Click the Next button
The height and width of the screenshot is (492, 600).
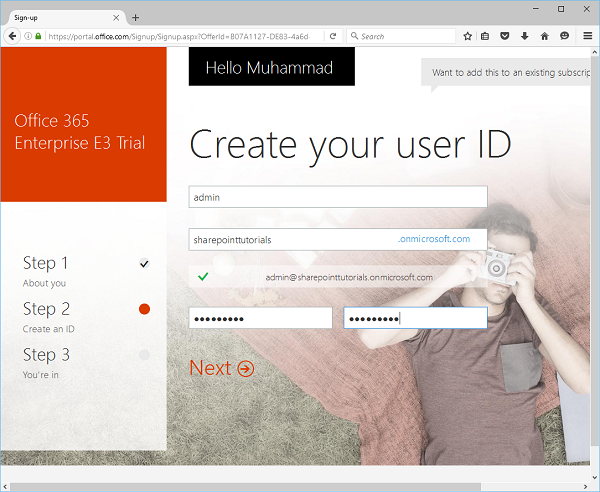221,368
